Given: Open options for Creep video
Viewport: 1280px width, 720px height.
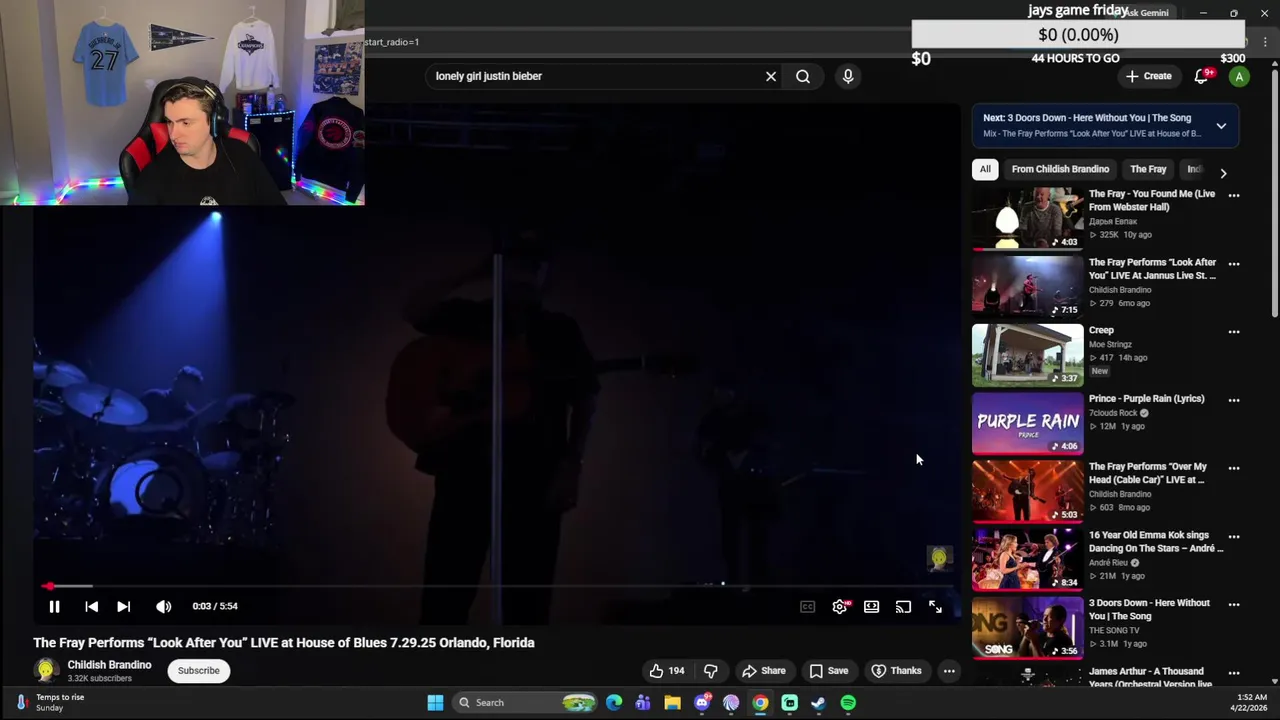Looking at the screenshot, I should tap(1234, 332).
